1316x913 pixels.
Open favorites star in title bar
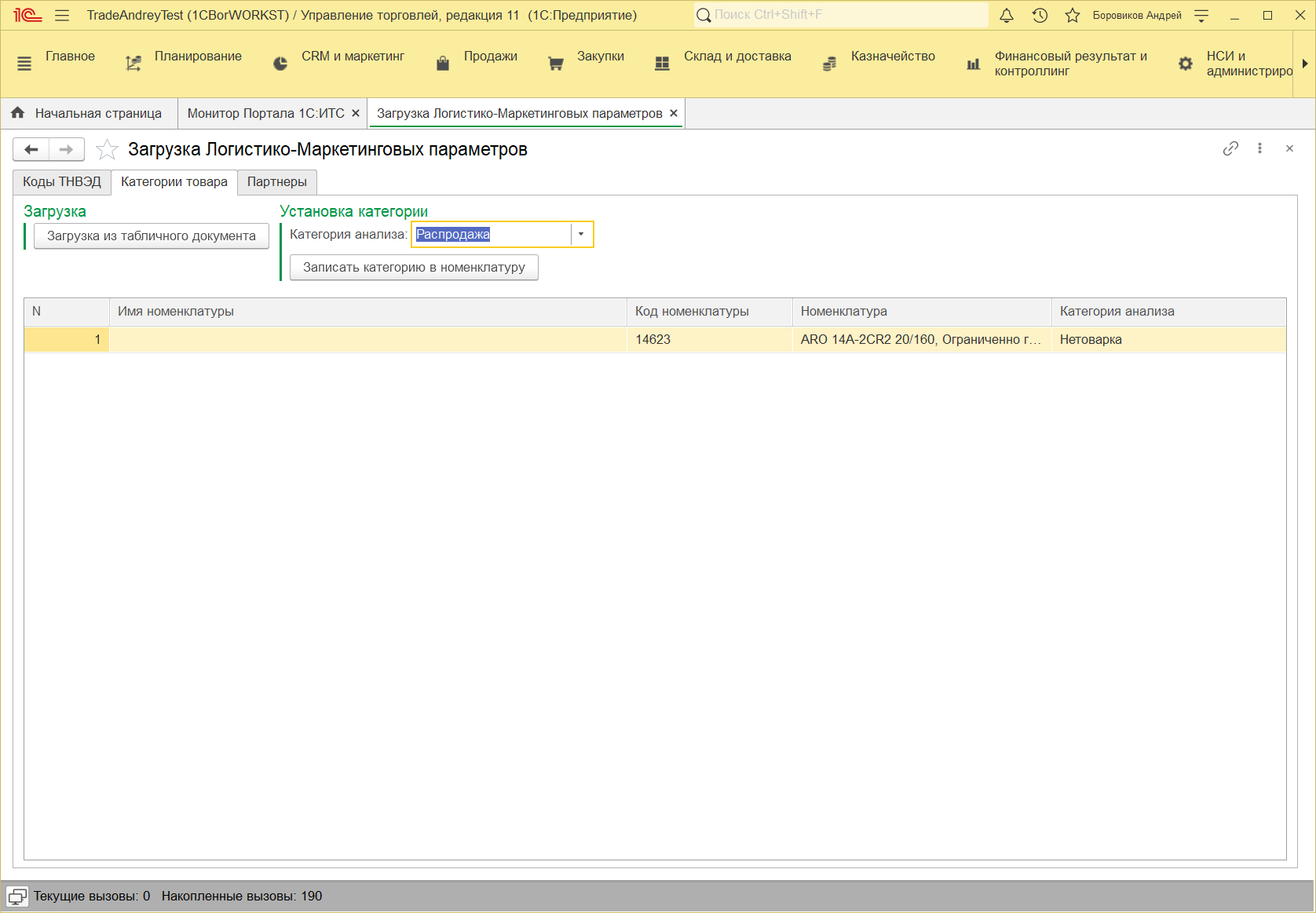tap(1073, 16)
